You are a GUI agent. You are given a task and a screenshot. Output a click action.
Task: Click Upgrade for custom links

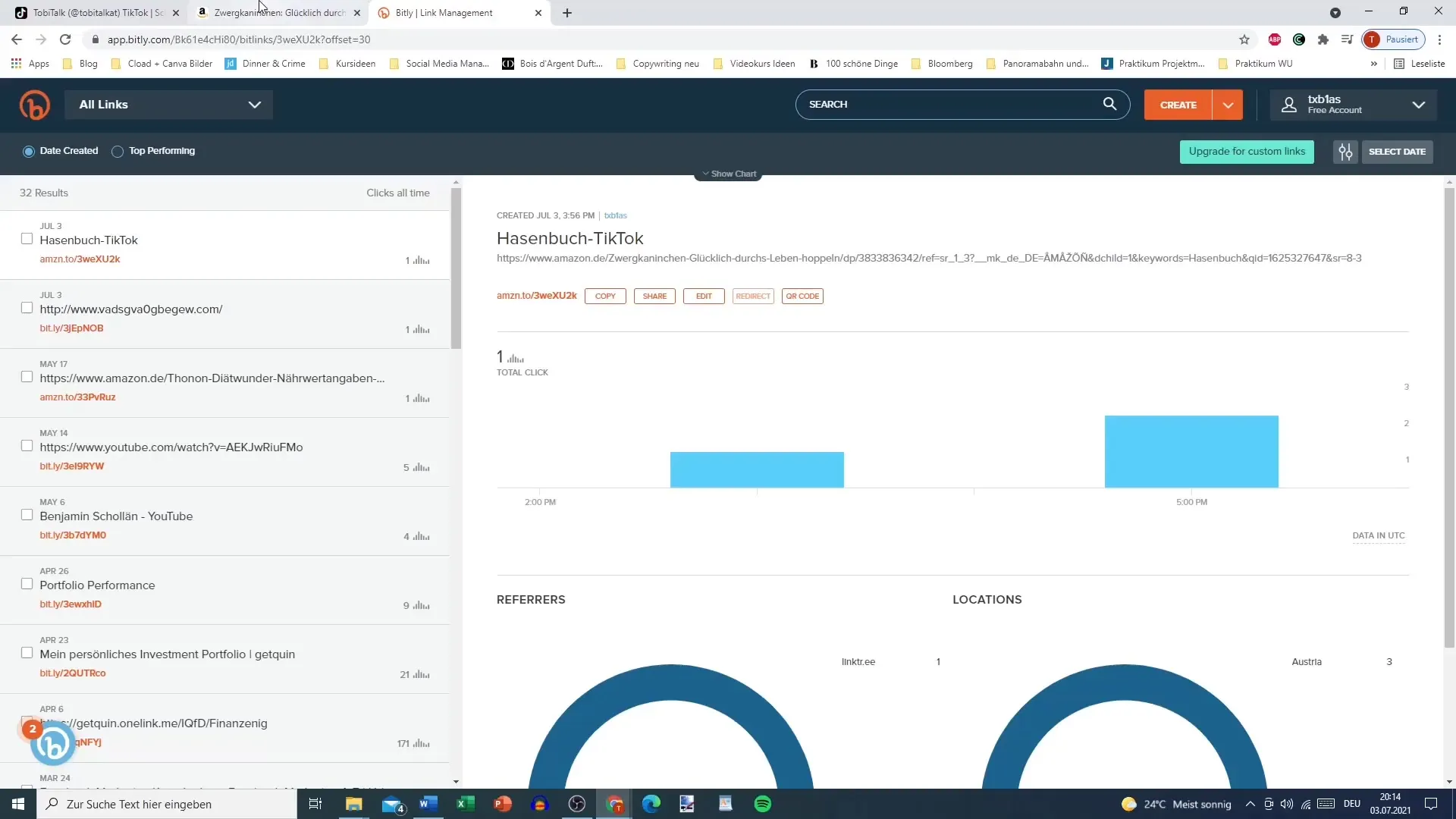click(x=1247, y=152)
